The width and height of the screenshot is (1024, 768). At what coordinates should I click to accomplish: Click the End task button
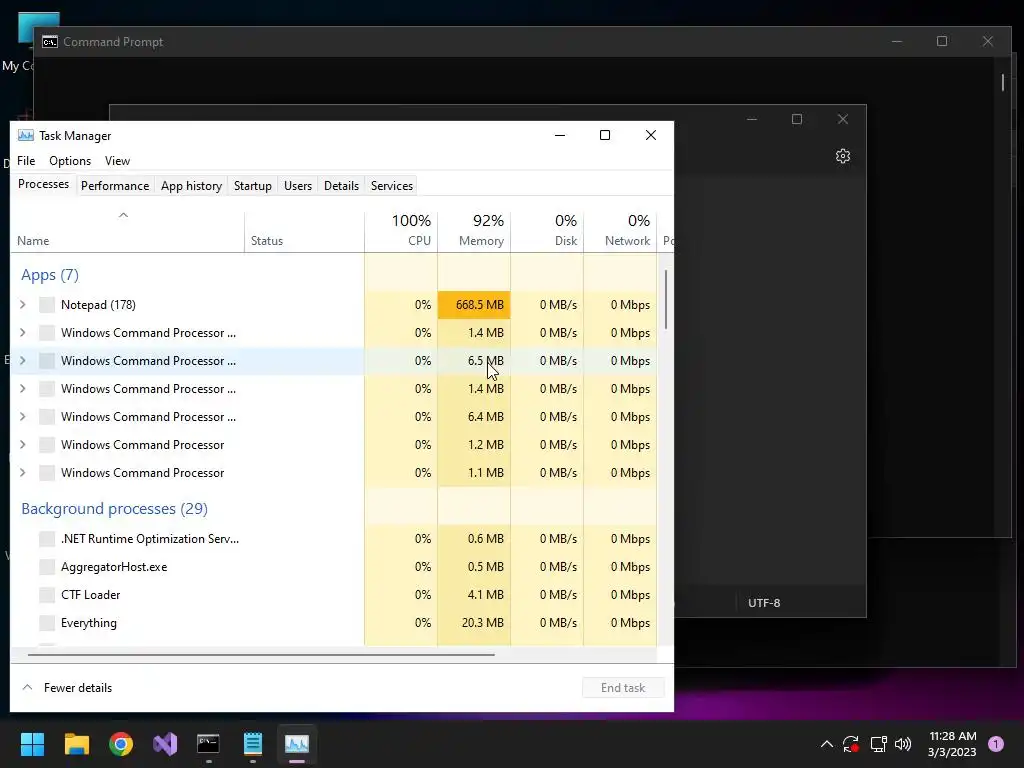click(623, 688)
